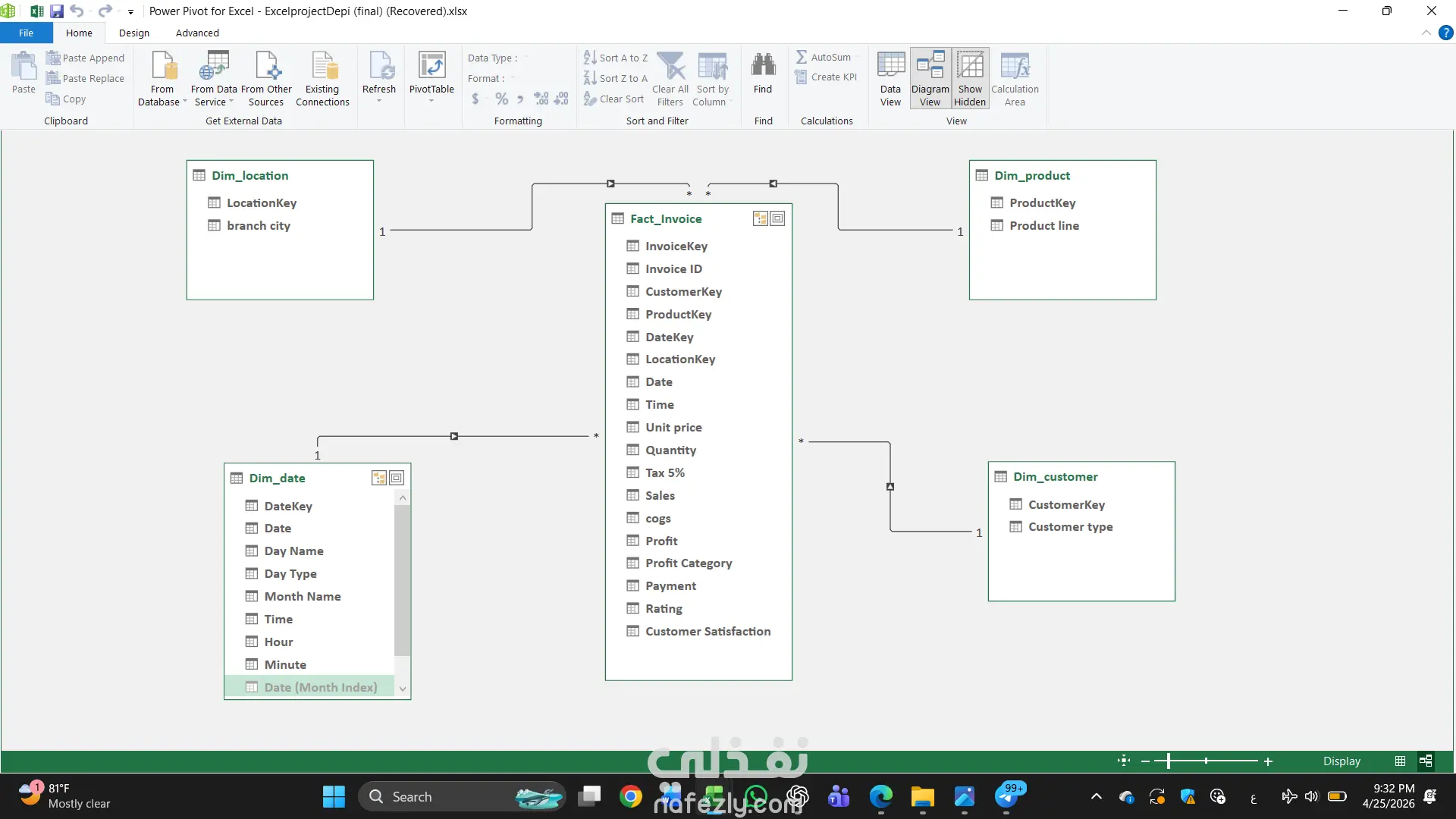Select the Home ribbon tab
1456x819 pixels.
79,33
